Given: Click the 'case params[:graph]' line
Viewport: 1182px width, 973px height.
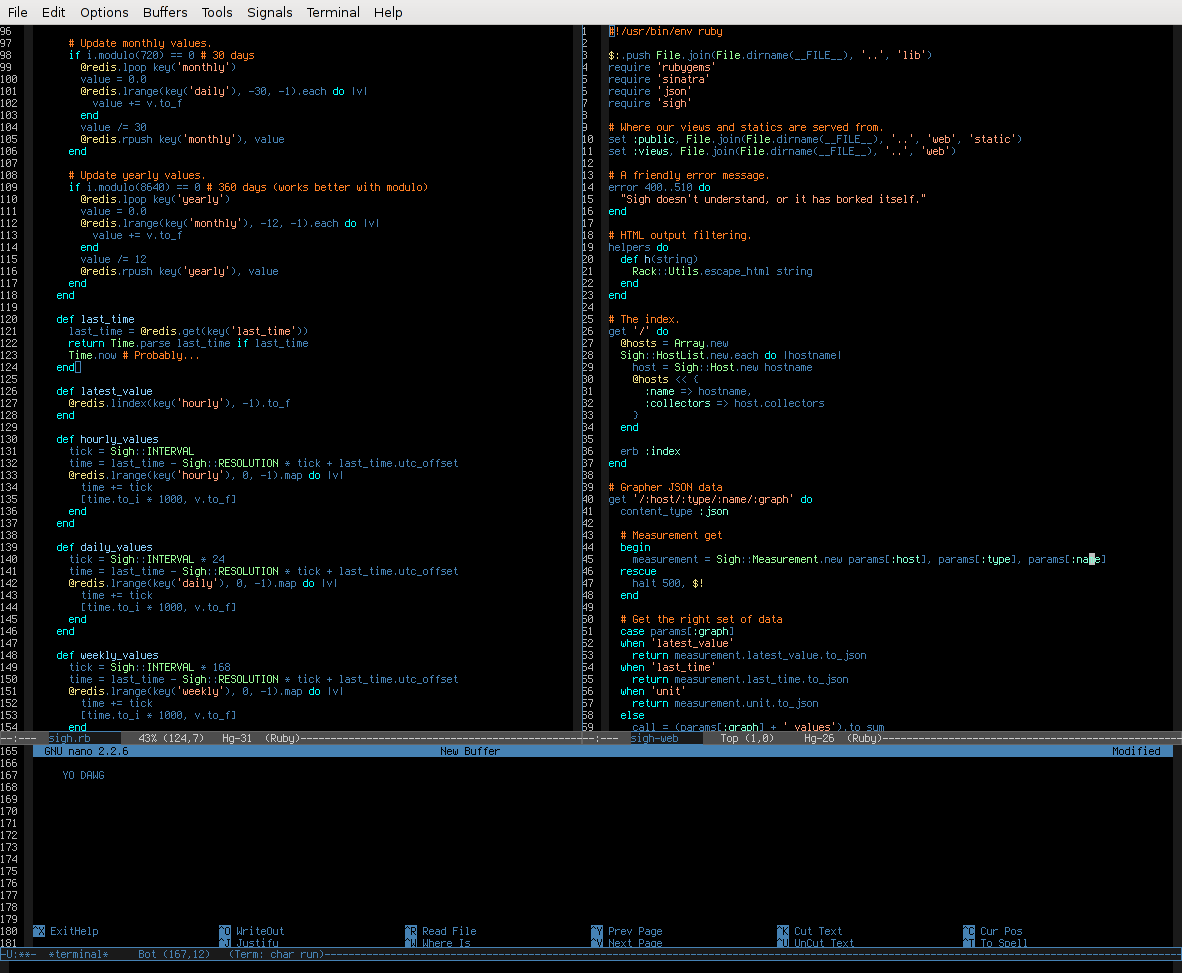Looking at the screenshot, I should click(677, 631).
